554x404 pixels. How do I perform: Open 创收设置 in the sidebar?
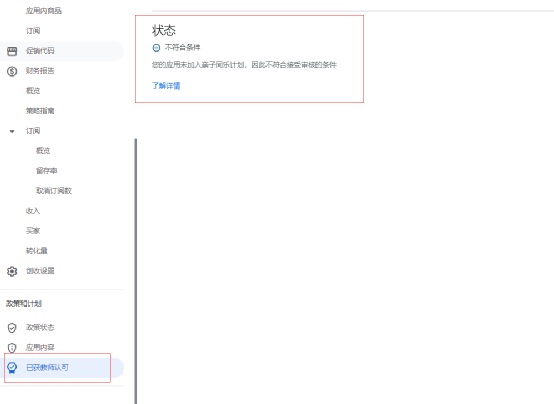click(x=40, y=271)
